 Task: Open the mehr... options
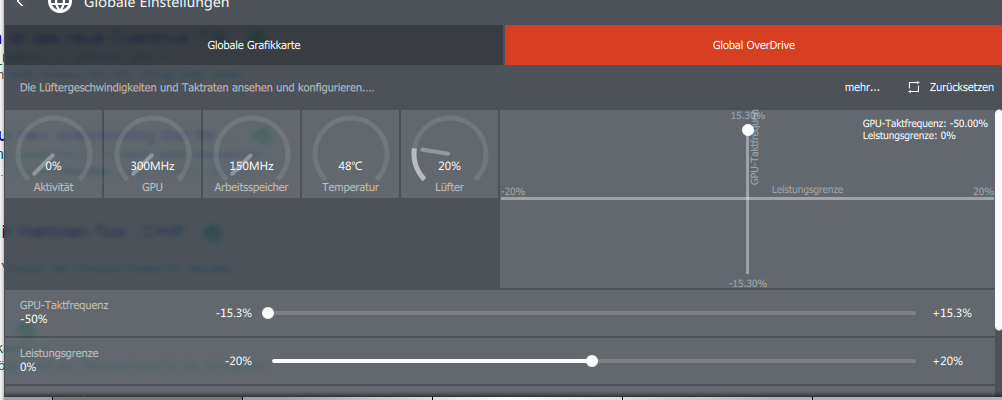[862, 88]
